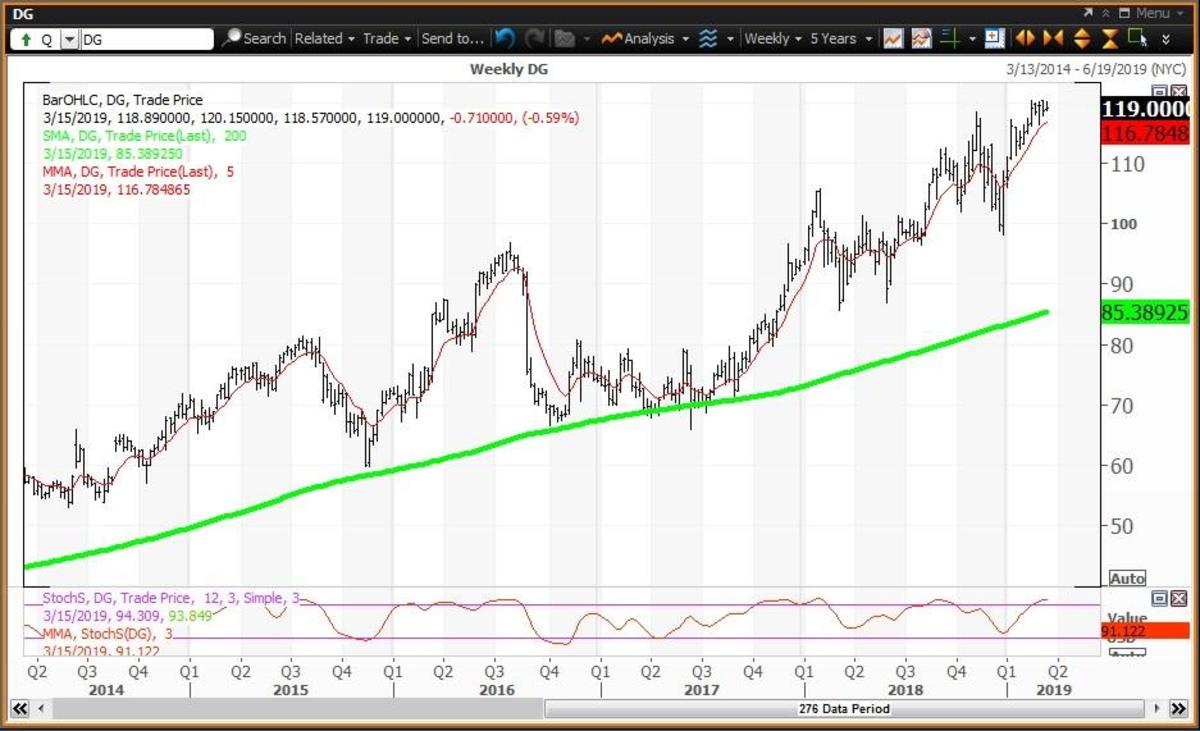Click the green 85.38925 SMA label

click(1145, 312)
